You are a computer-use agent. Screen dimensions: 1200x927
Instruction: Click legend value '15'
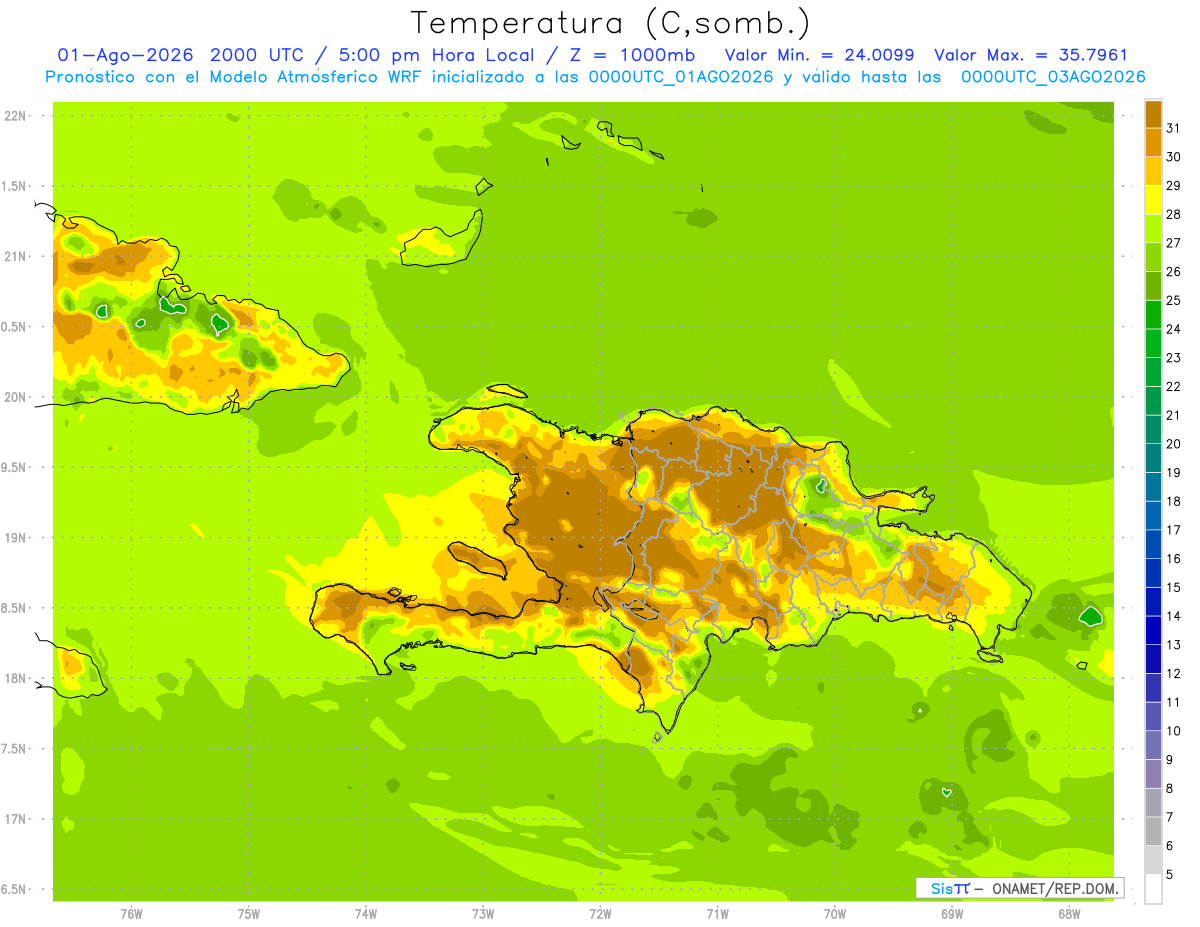[1173, 587]
